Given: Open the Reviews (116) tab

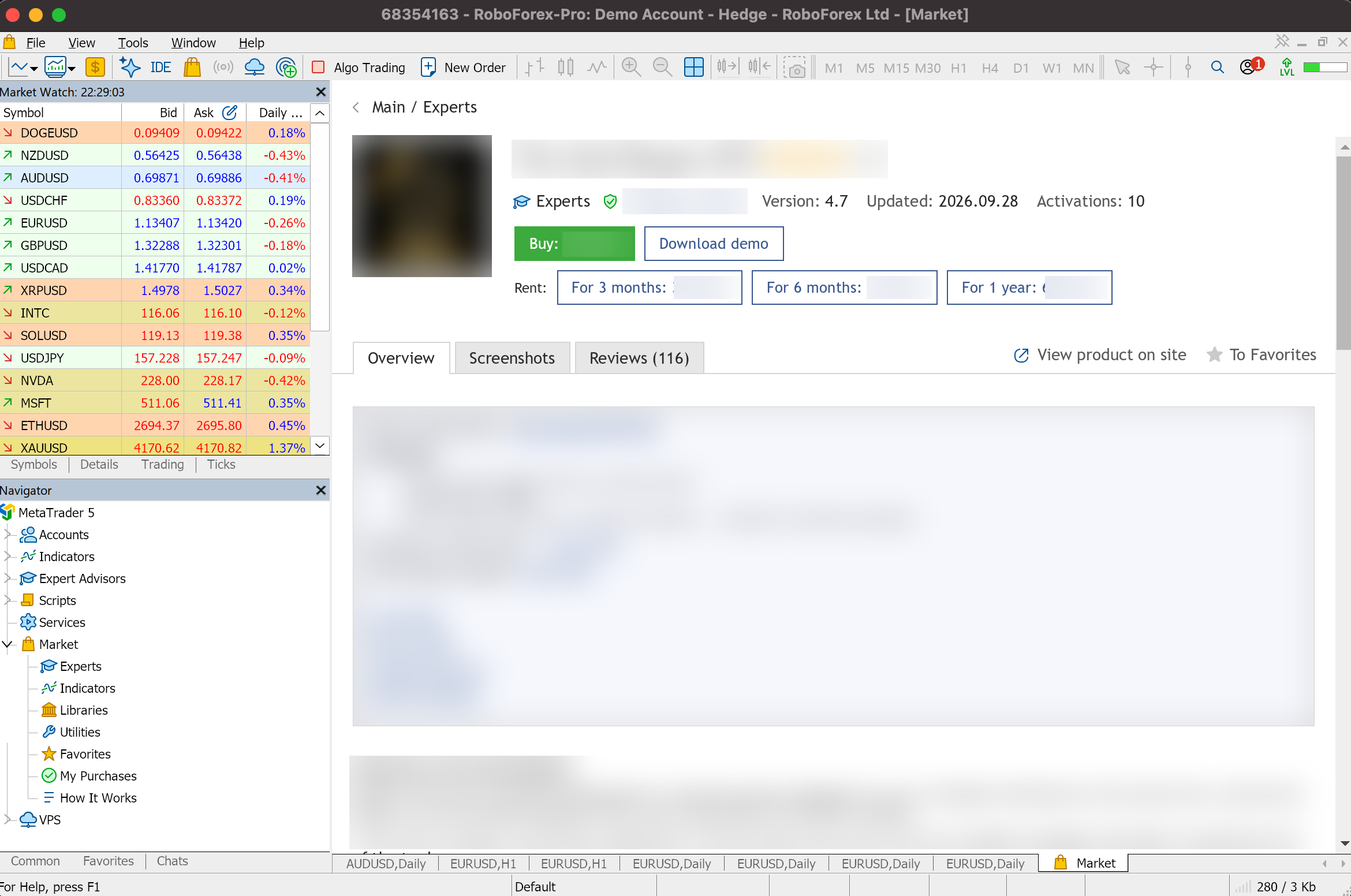Looking at the screenshot, I should pyautogui.click(x=639, y=358).
